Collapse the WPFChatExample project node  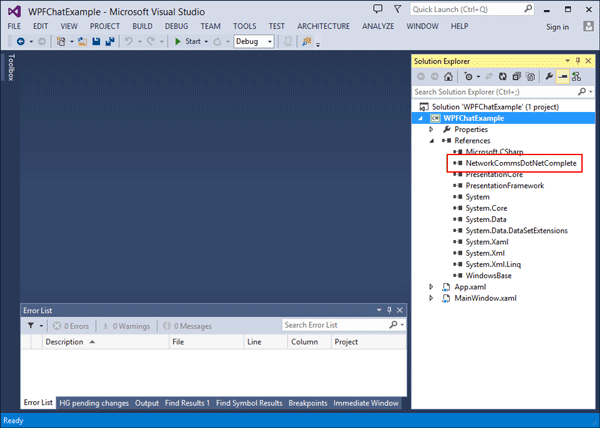[421, 118]
